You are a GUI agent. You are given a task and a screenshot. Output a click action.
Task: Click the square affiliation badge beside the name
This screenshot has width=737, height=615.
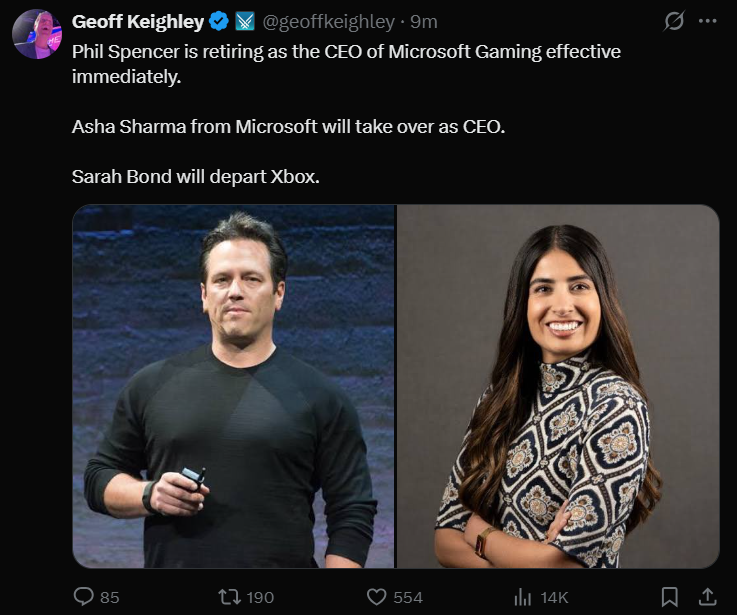(245, 21)
